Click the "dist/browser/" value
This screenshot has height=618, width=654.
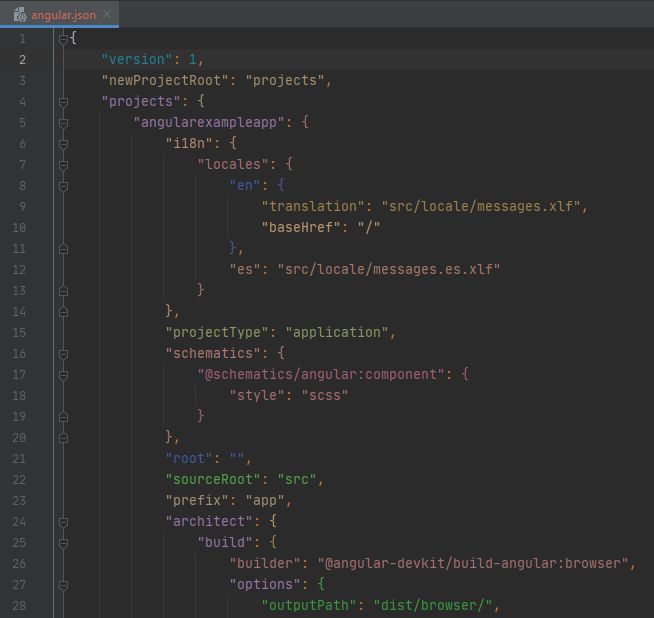tap(433, 605)
